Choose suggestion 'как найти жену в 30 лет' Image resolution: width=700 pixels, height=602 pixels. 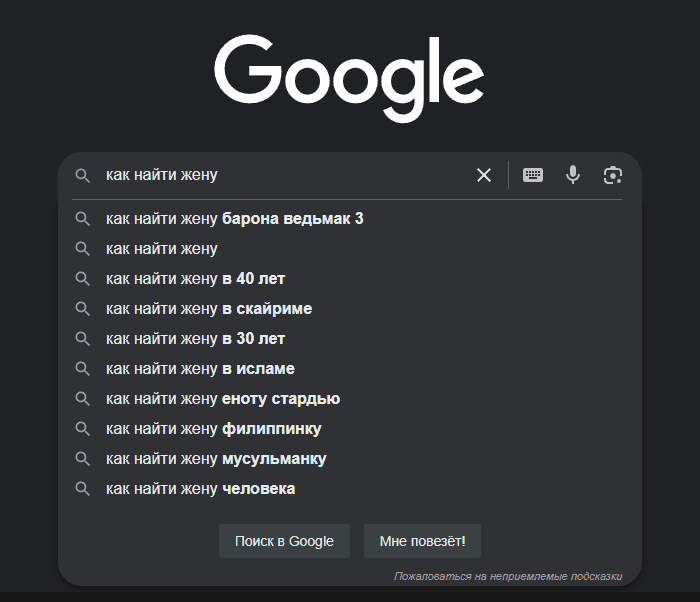pos(350,339)
